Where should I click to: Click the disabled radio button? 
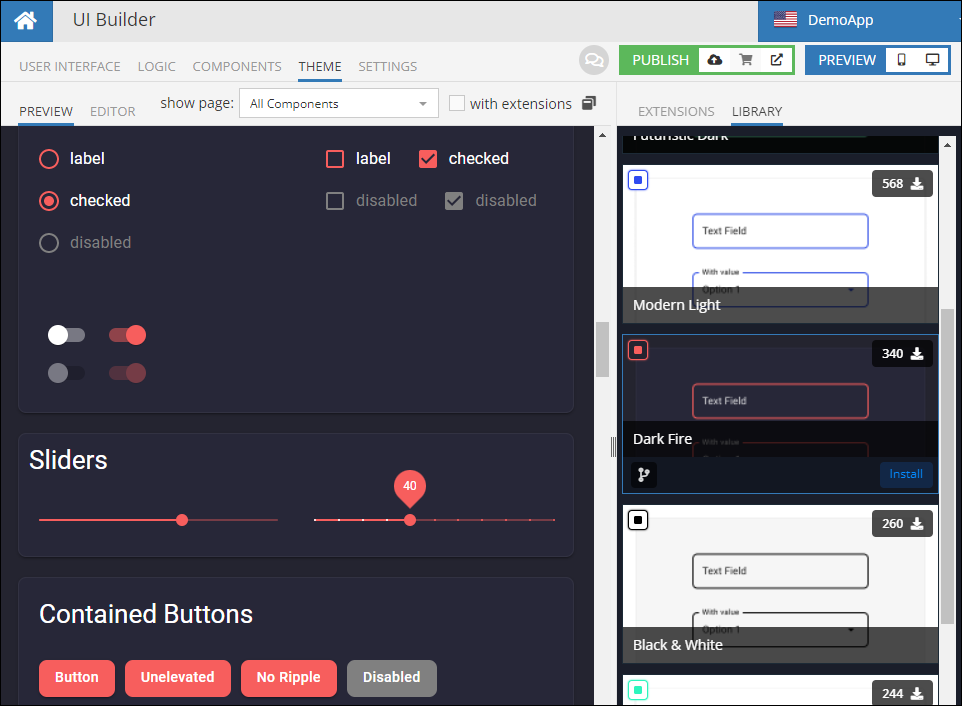point(49,243)
